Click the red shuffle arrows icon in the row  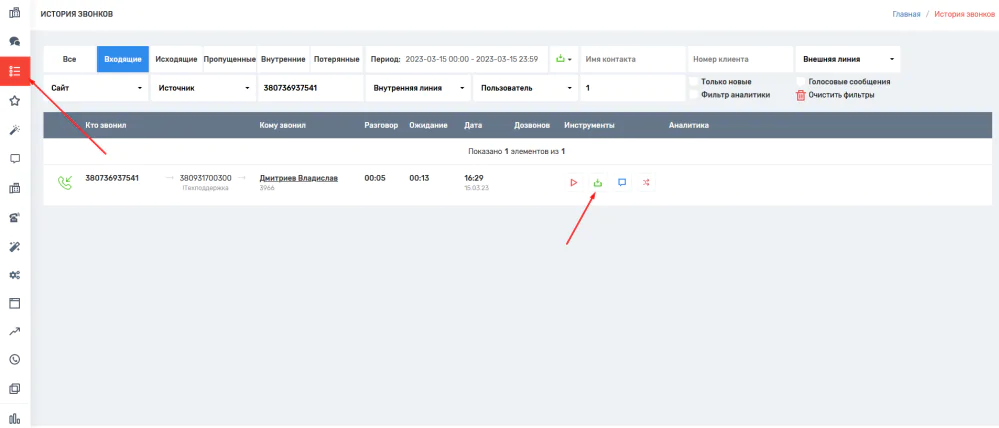point(646,183)
